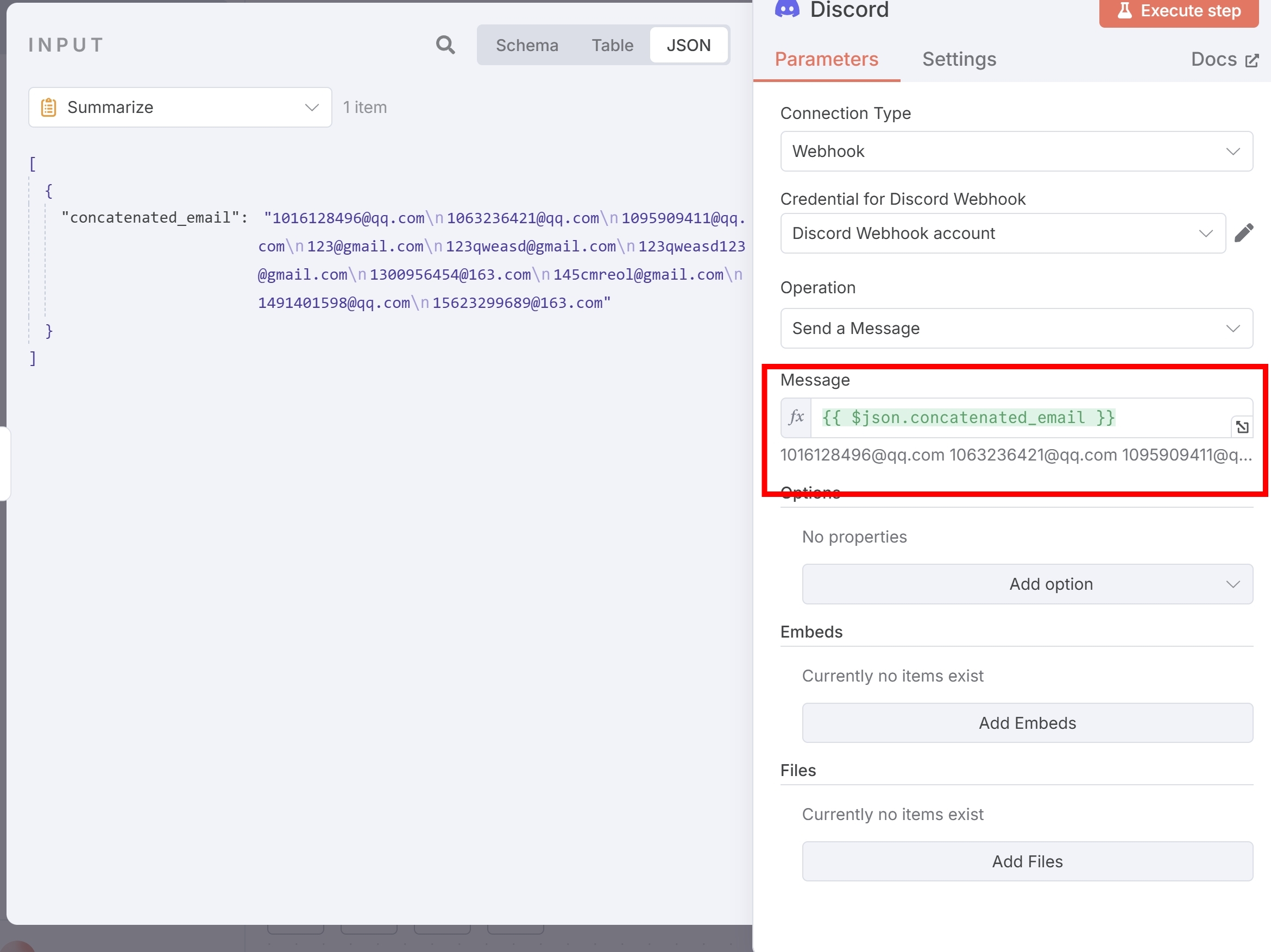The image size is (1271, 952).
Task: Click the INPUT panel heading
Action: [66, 45]
